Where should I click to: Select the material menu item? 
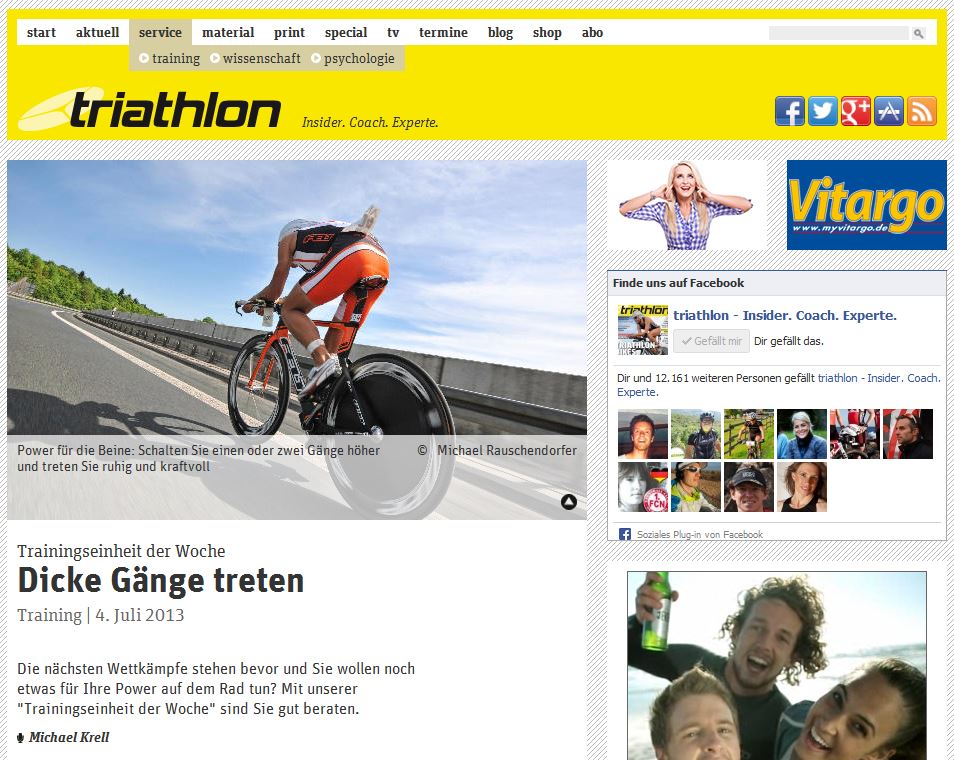(228, 33)
